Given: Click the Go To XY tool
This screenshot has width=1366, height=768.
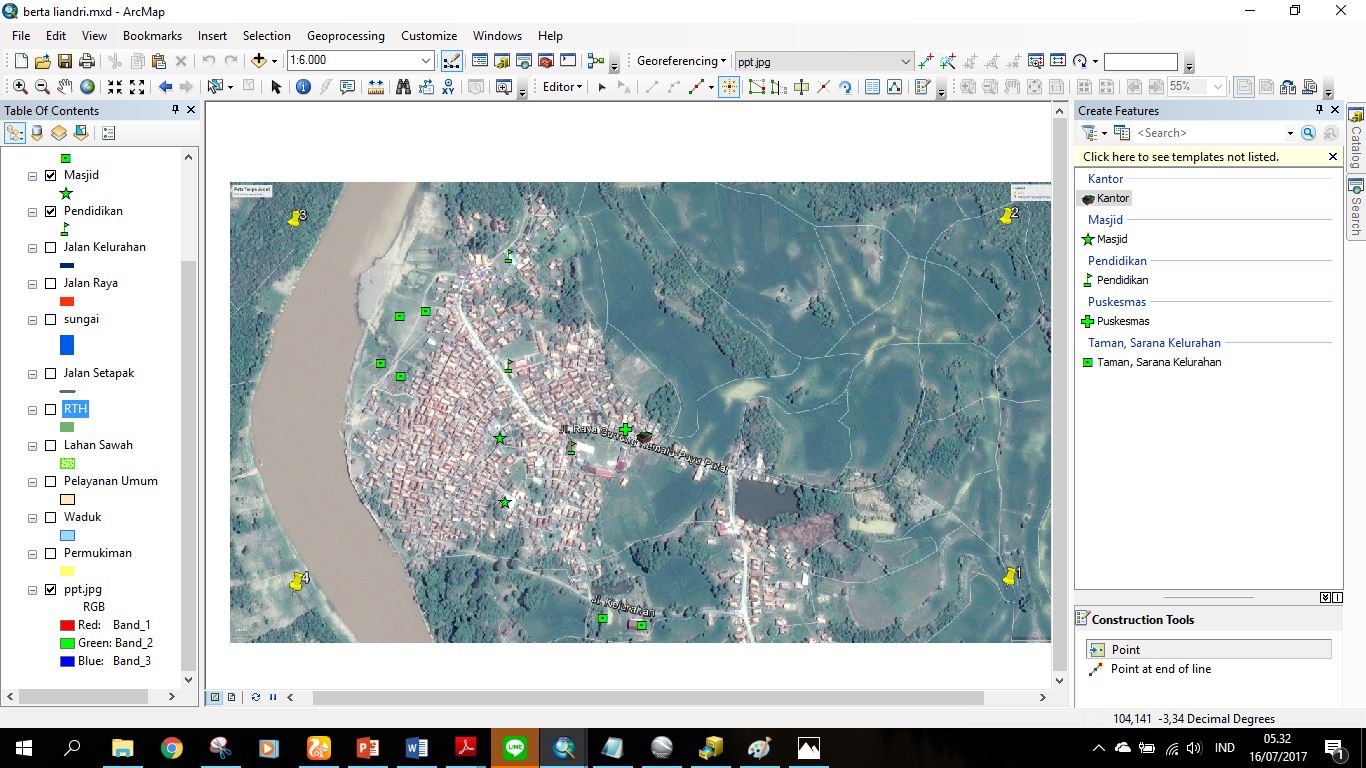Looking at the screenshot, I should (446, 87).
